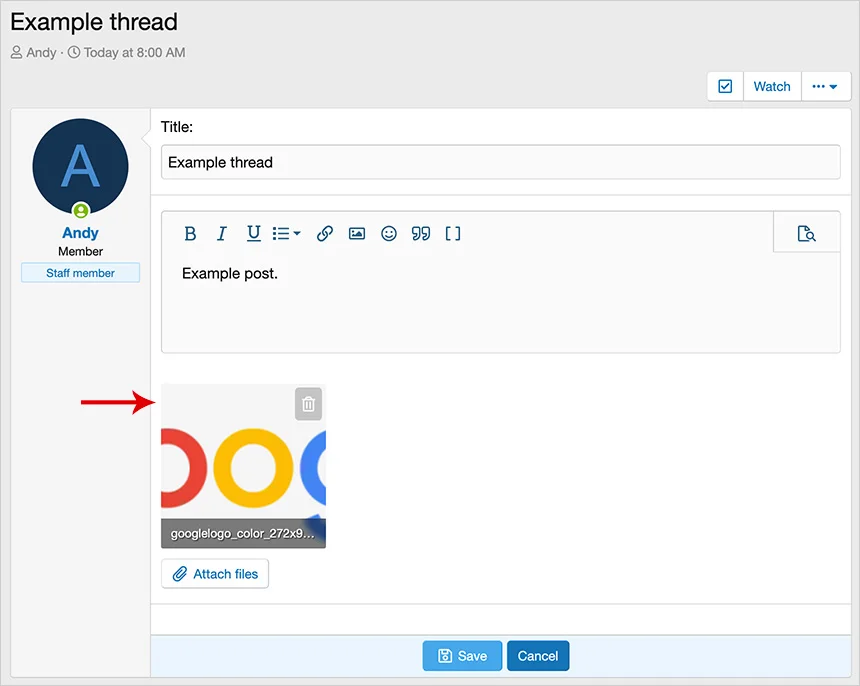Image resolution: width=860 pixels, height=686 pixels.
Task: Click the Watch thread button
Action: pos(771,87)
